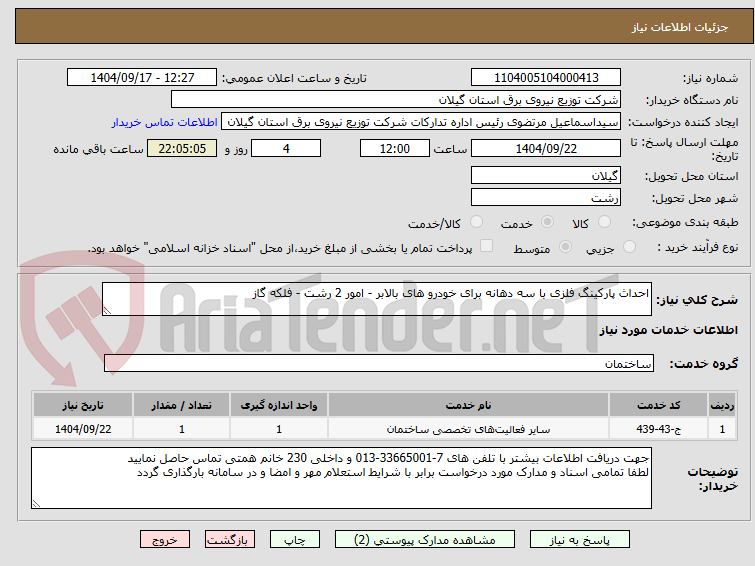Click the بازگشت back button
This screenshot has width=755, height=566.
pyautogui.click(x=230, y=540)
